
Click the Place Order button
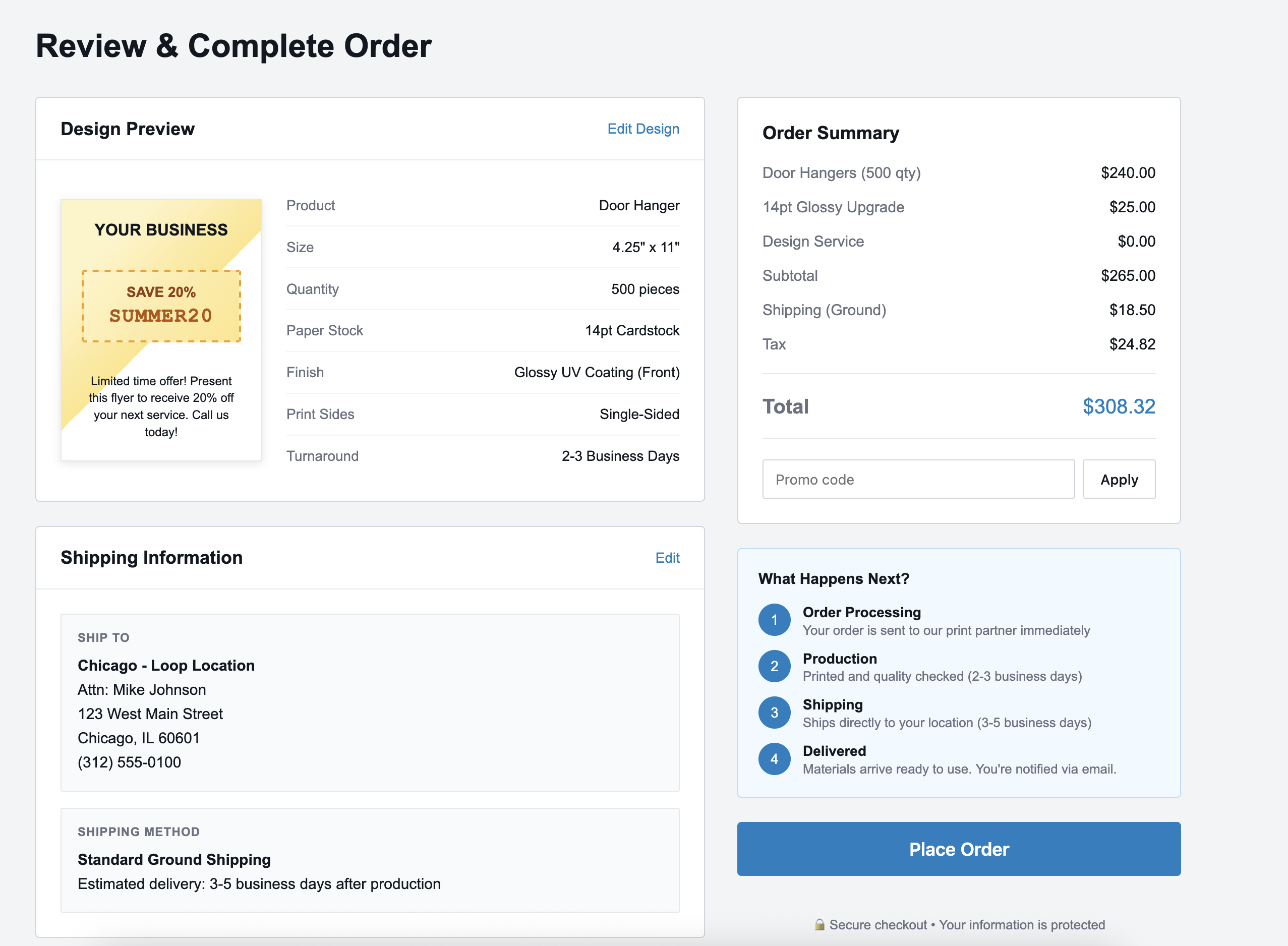click(958, 849)
